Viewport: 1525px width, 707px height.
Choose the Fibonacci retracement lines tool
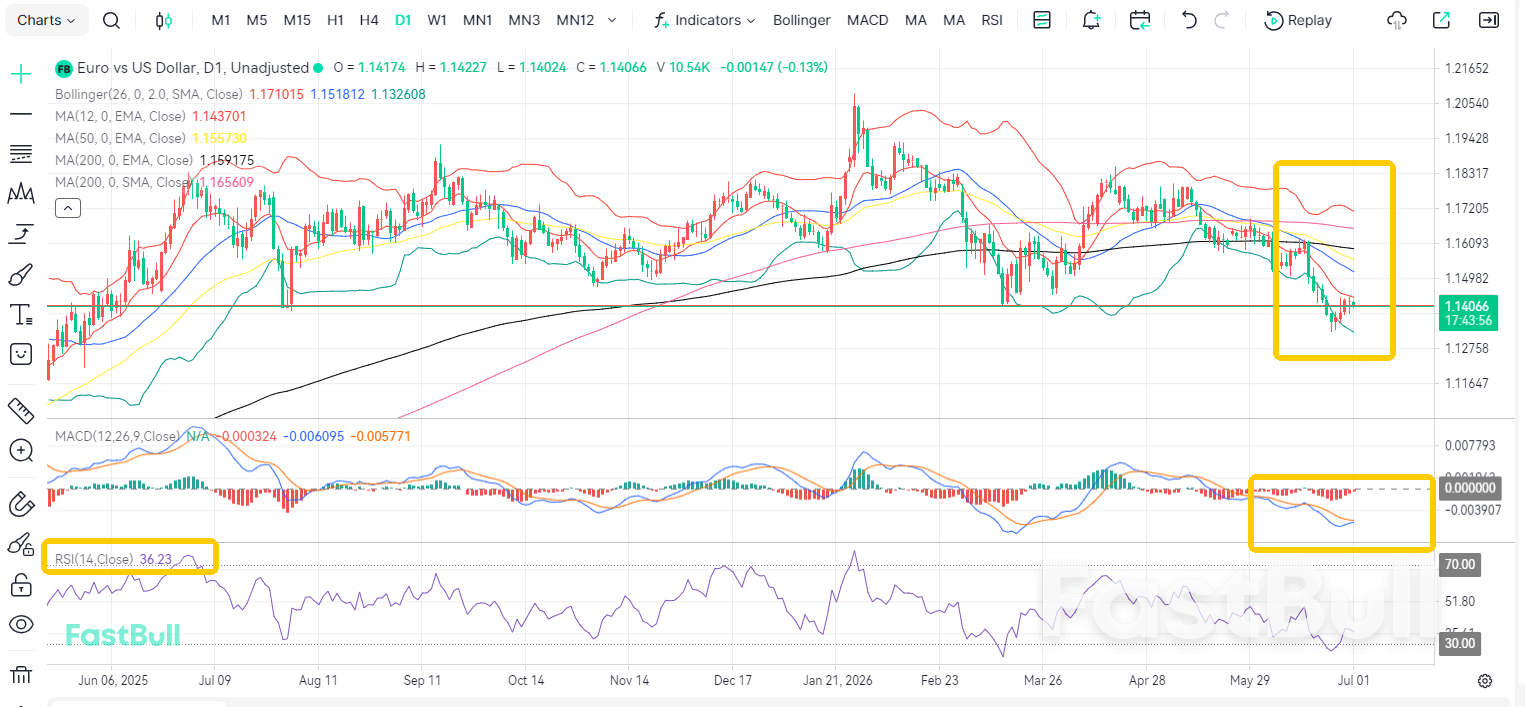[x=21, y=153]
